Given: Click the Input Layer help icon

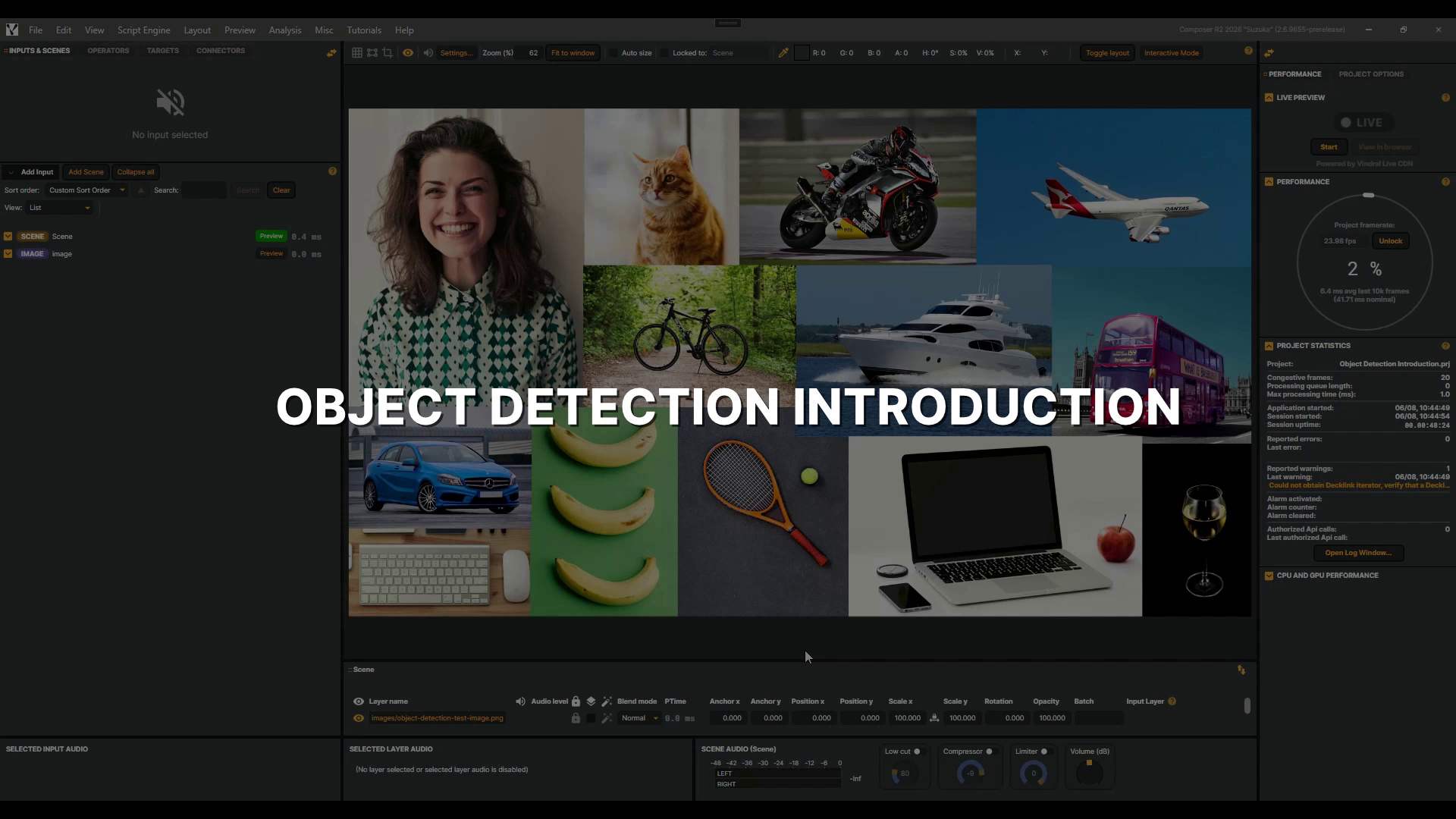Looking at the screenshot, I should 1172,701.
